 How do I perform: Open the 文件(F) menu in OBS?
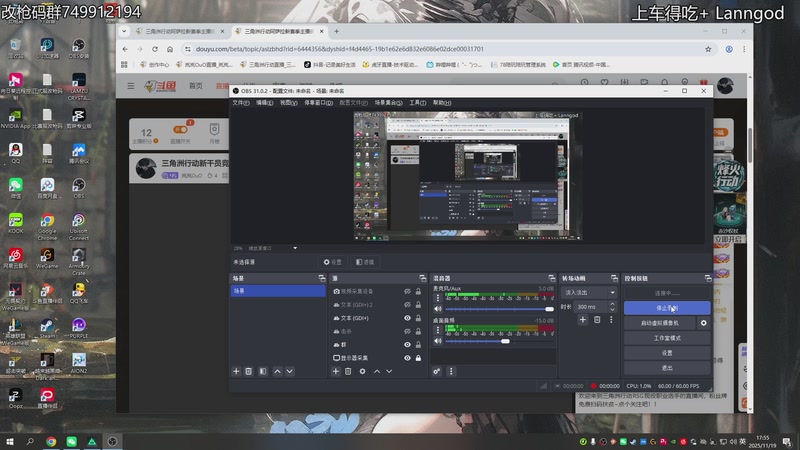pos(241,103)
